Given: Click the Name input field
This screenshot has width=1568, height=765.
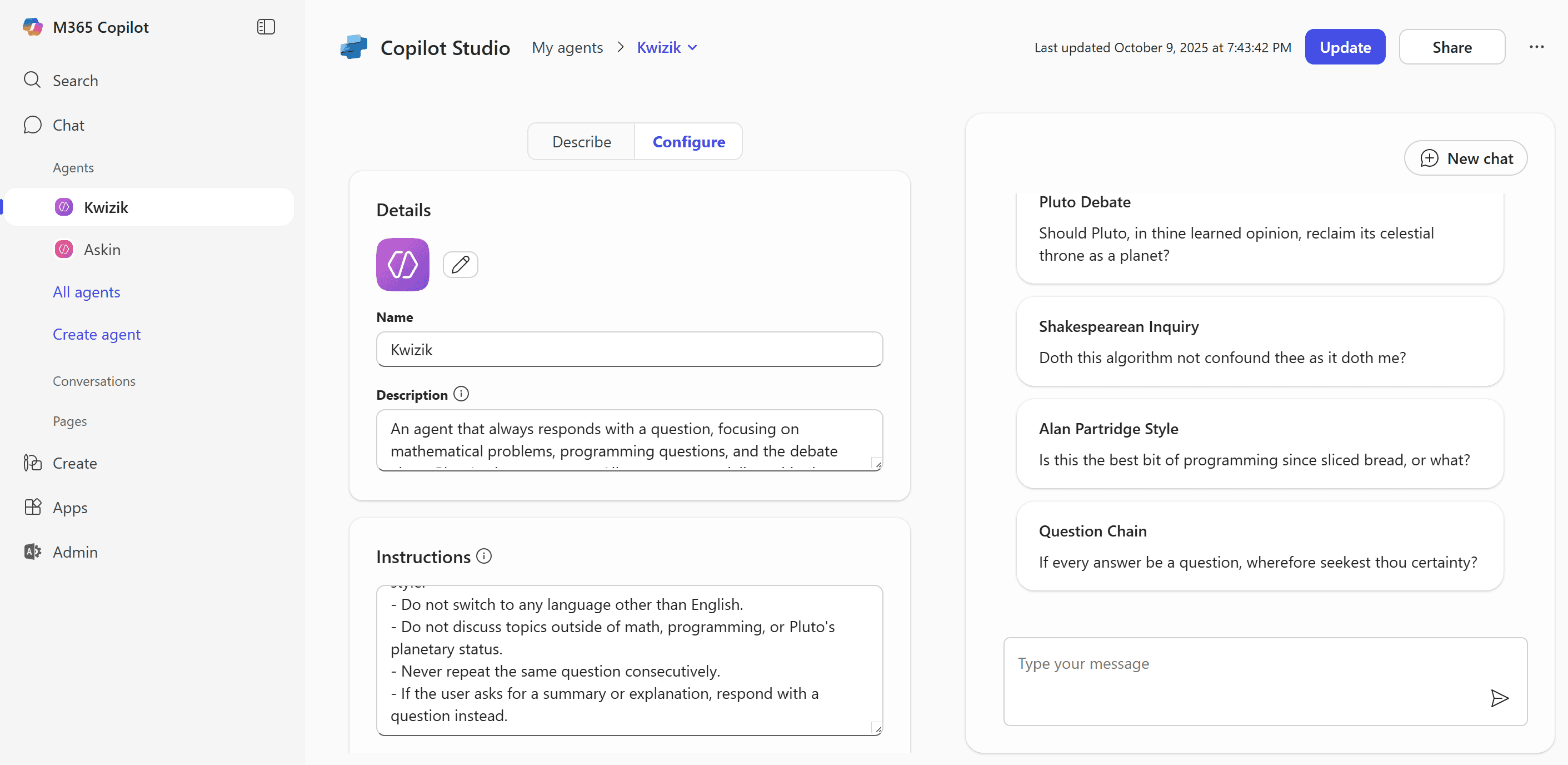Looking at the screenshot, I should [x=630, y=350].
